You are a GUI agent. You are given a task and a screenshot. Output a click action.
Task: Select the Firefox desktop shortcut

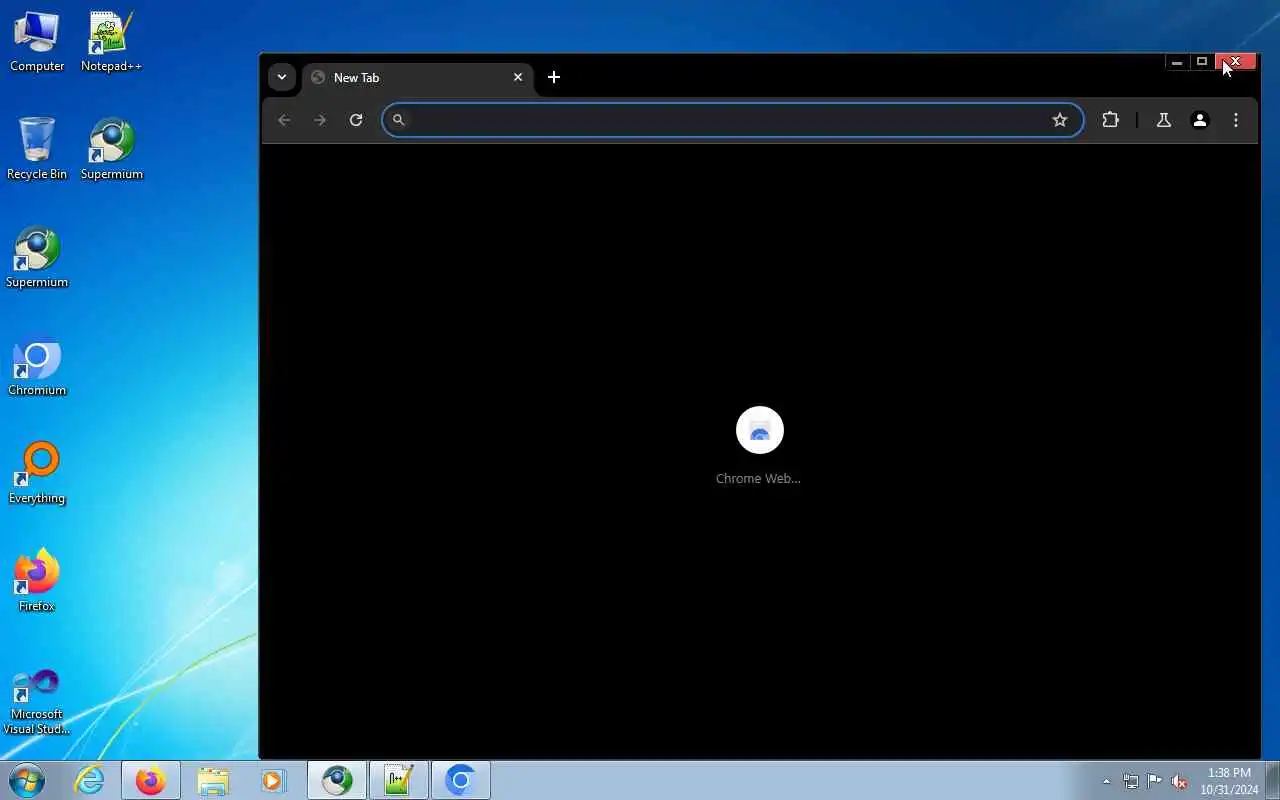[x=37, y=581]
